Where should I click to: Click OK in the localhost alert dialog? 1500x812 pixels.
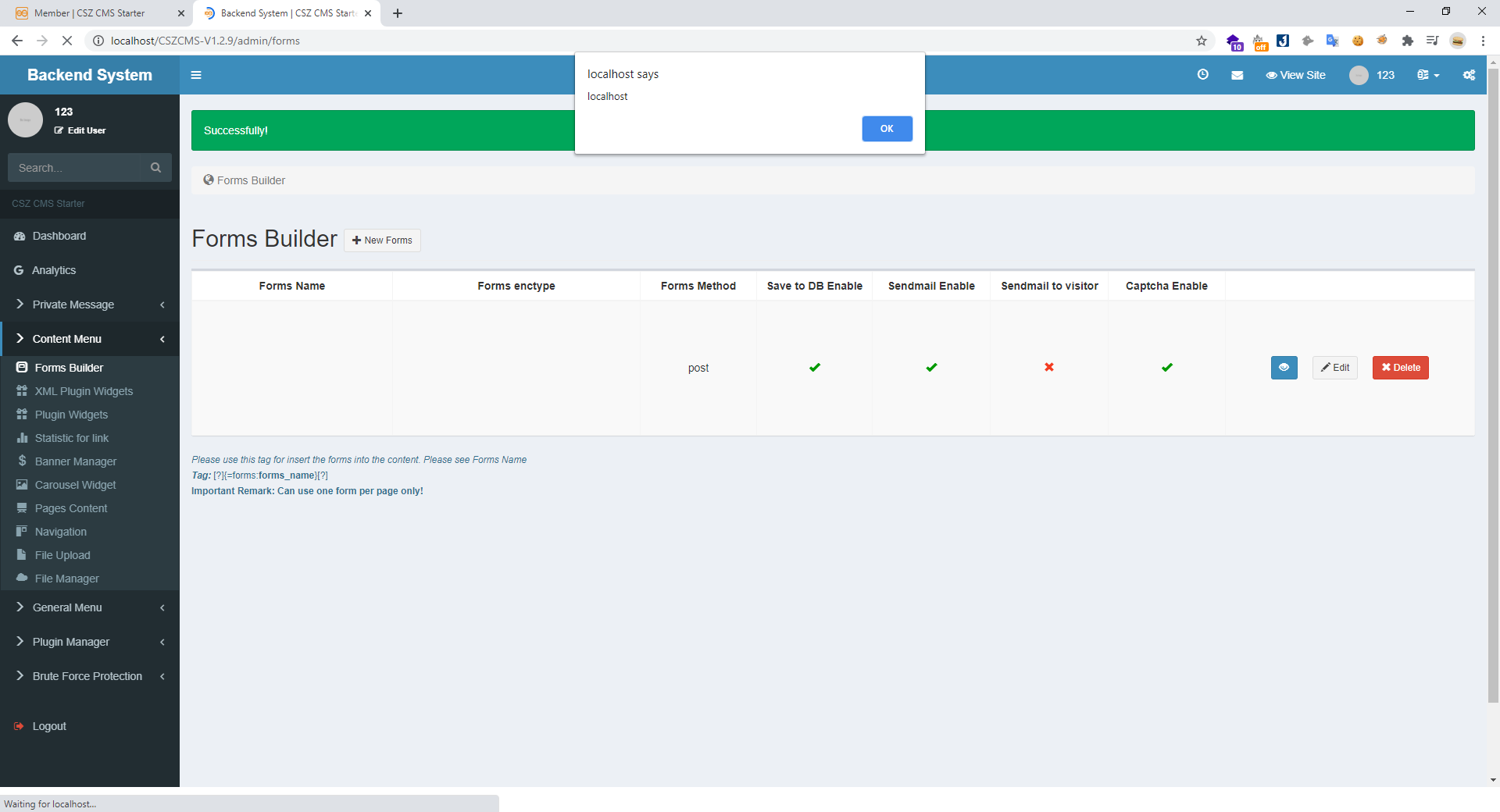[x=887, y=129]
